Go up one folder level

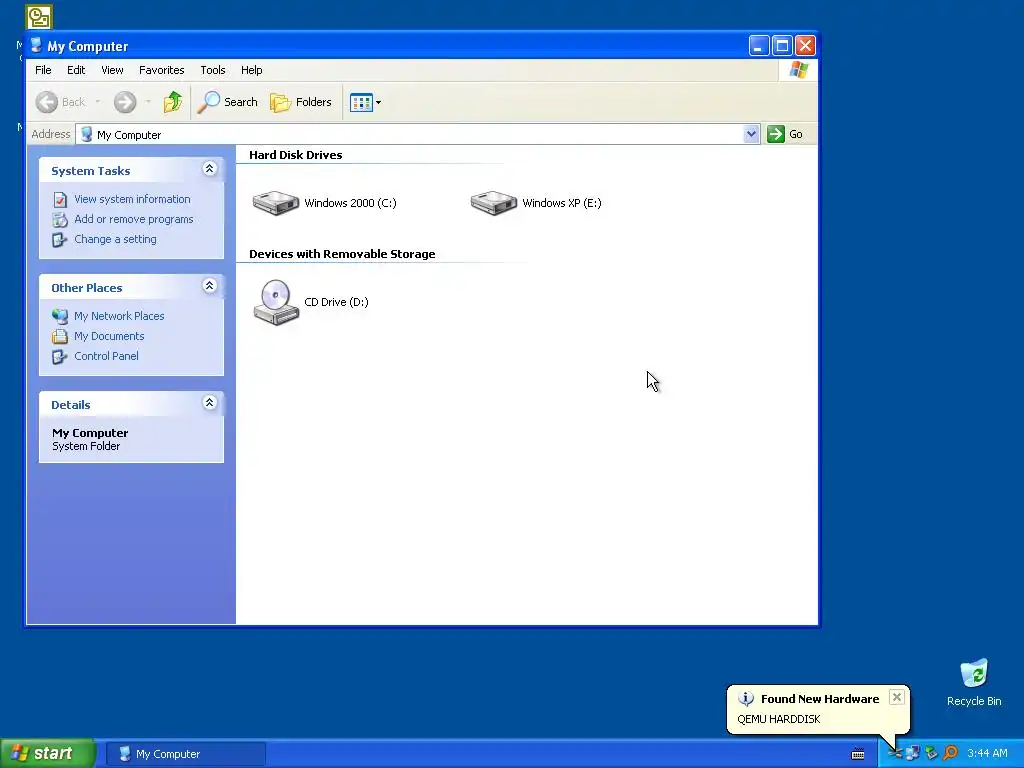click(x=173, y=102)
